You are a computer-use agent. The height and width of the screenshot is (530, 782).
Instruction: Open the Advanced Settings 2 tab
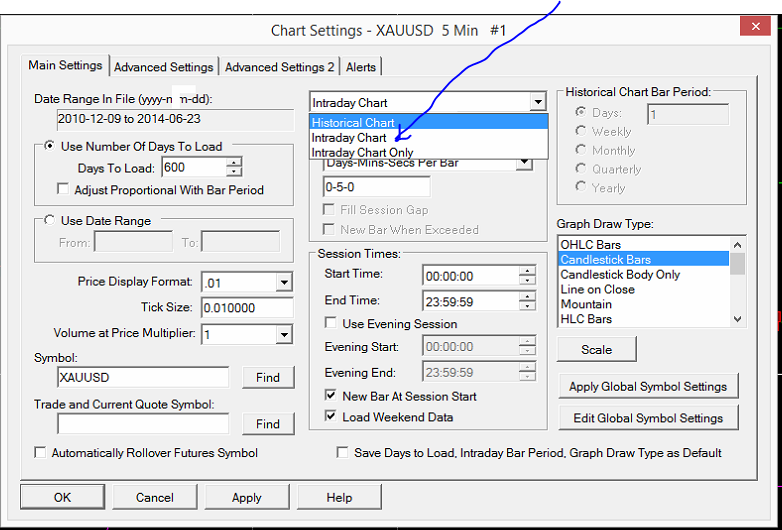[279, 67]
